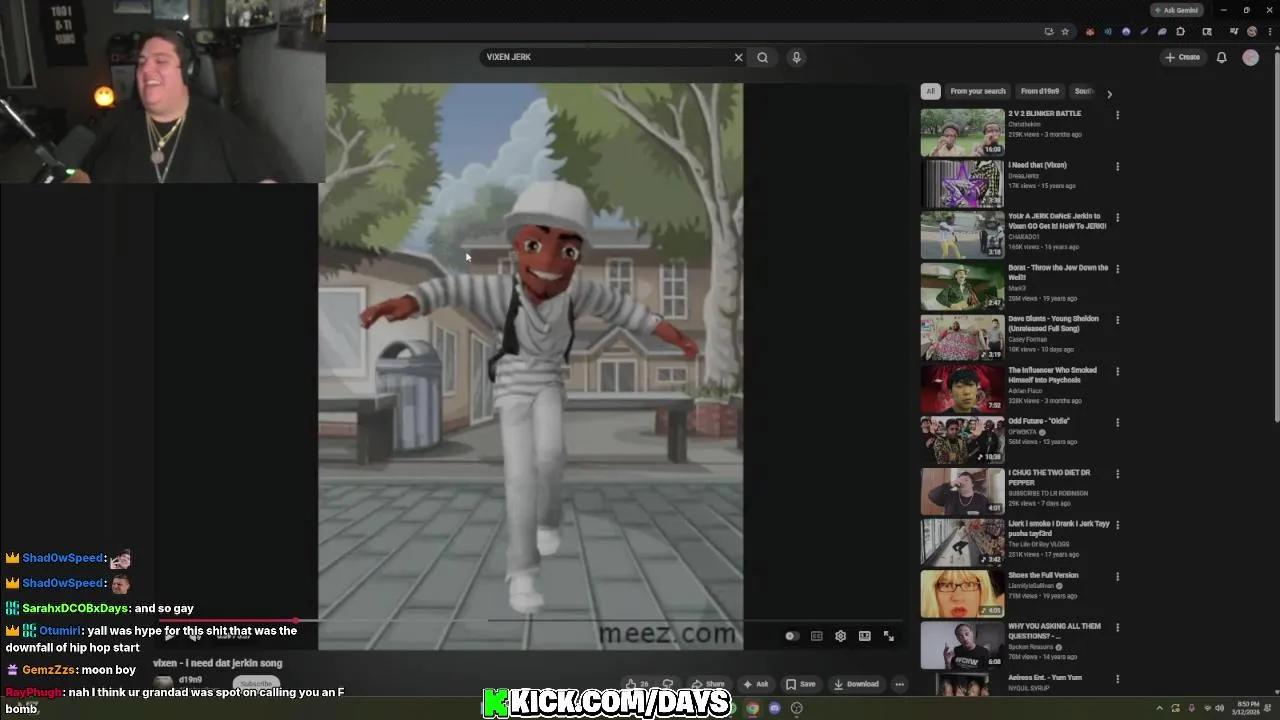
Task: Click the 'Dave Blunts - Young Sheldon' title
Action: click(1053, 323)
